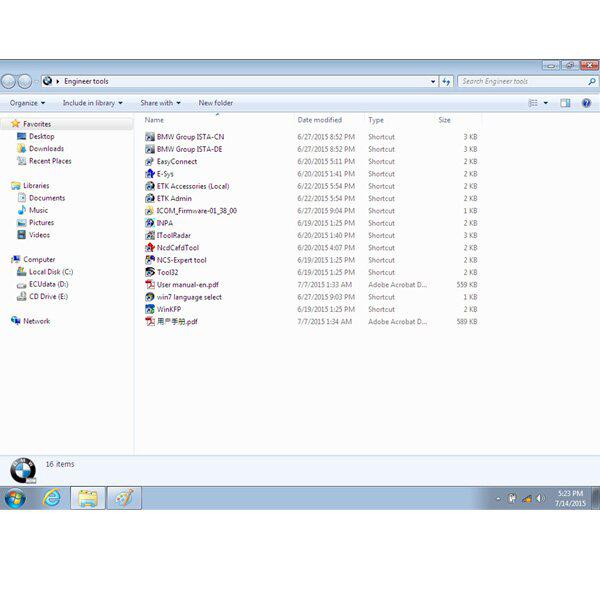Image resolution: width=600 pixels, height=600 pixels.
Task: Open CD Drive (E:)
Action: click(48, 296)
